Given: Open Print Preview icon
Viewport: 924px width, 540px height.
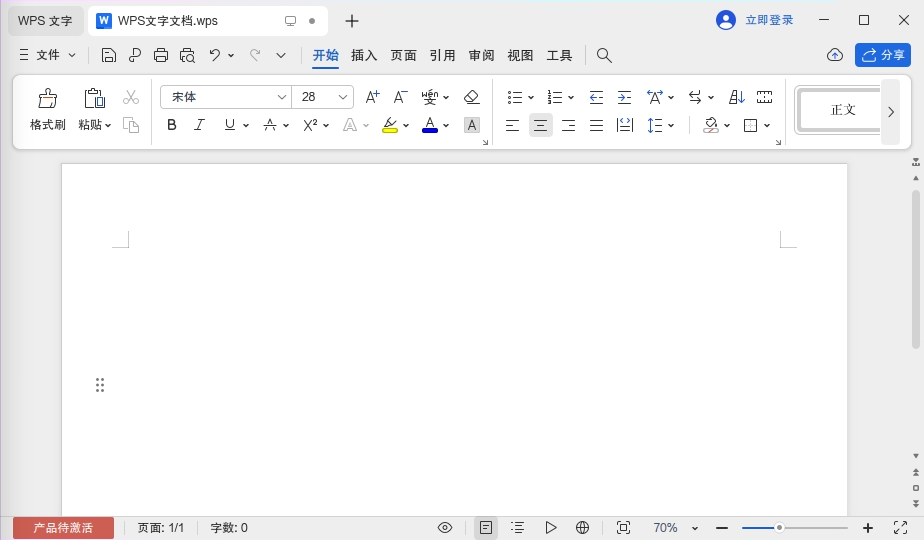Looking at the screenshot, I should pos(187,55).
